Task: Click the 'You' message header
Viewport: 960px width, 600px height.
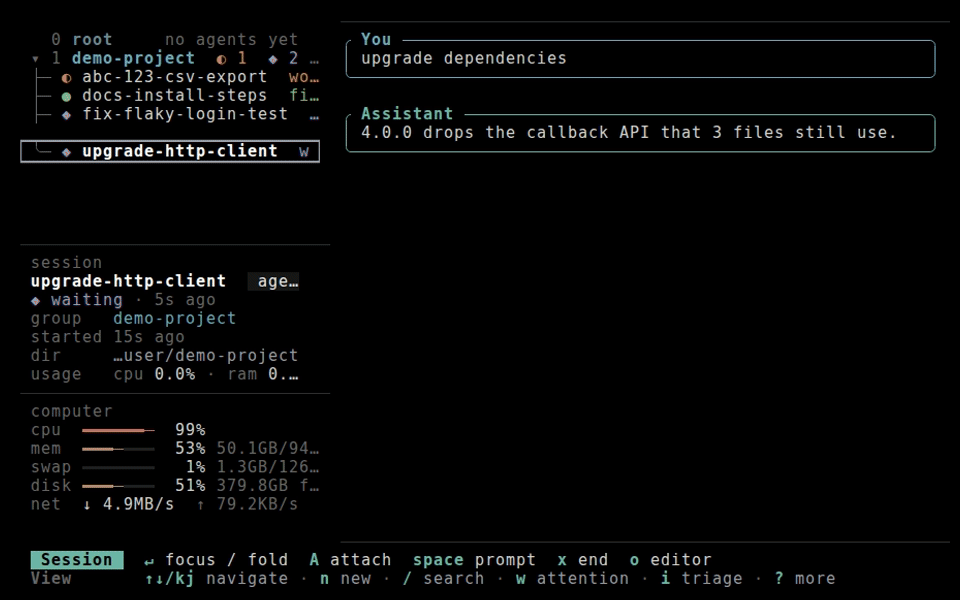Action: click(x=376, y=40)
